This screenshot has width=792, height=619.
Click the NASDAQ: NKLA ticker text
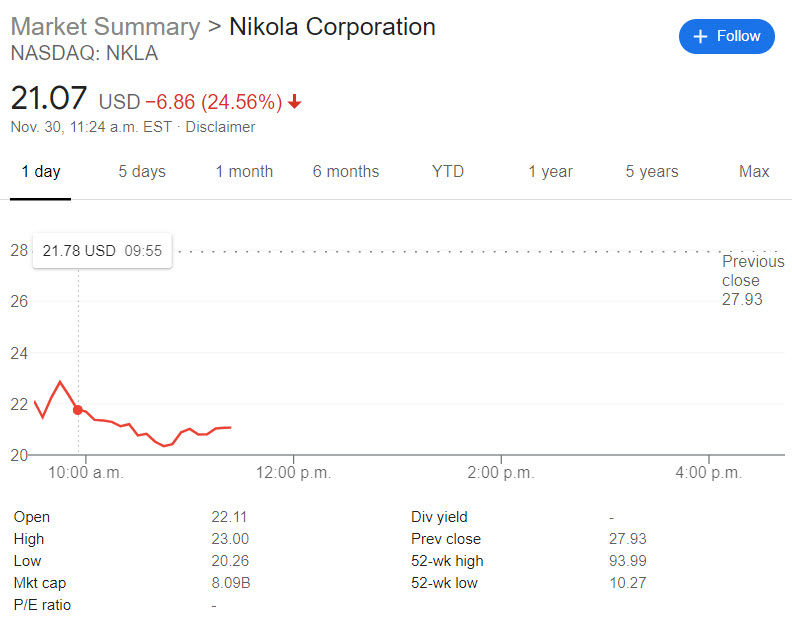84,53
